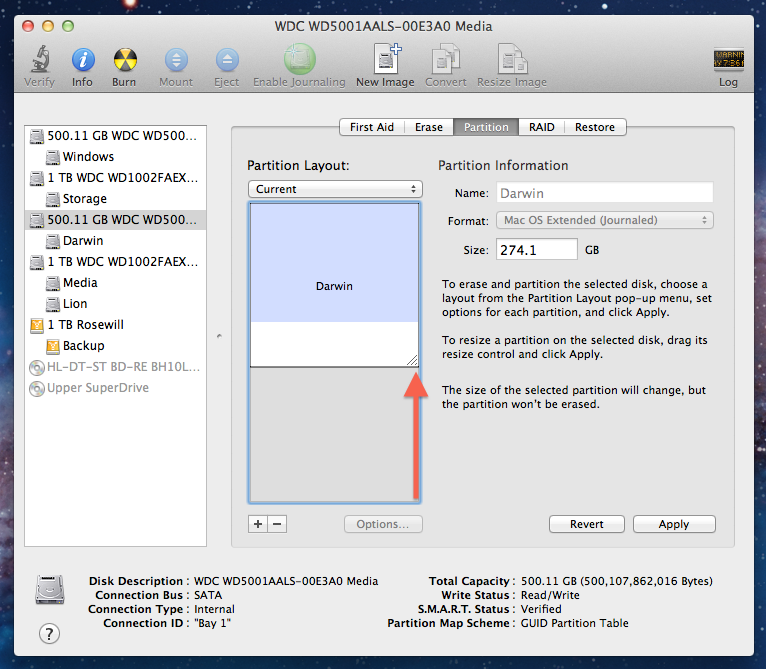Click the Eject toolbar icon
This screenshot has width=766, height=669.
(x=227, y=60)
